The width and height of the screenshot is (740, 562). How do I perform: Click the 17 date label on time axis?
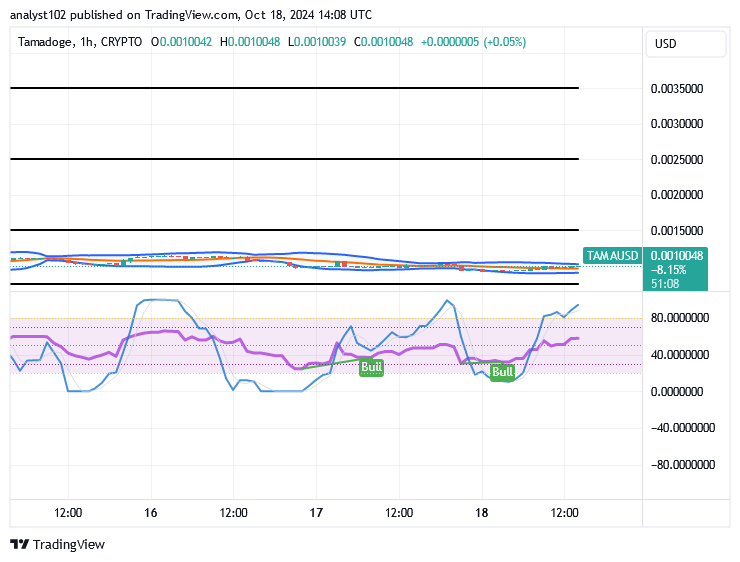point(316,513)
